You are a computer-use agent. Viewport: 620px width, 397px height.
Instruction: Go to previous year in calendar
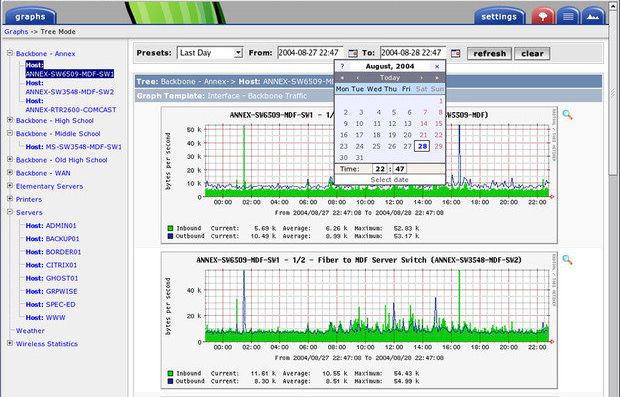(x=342, y=78)
